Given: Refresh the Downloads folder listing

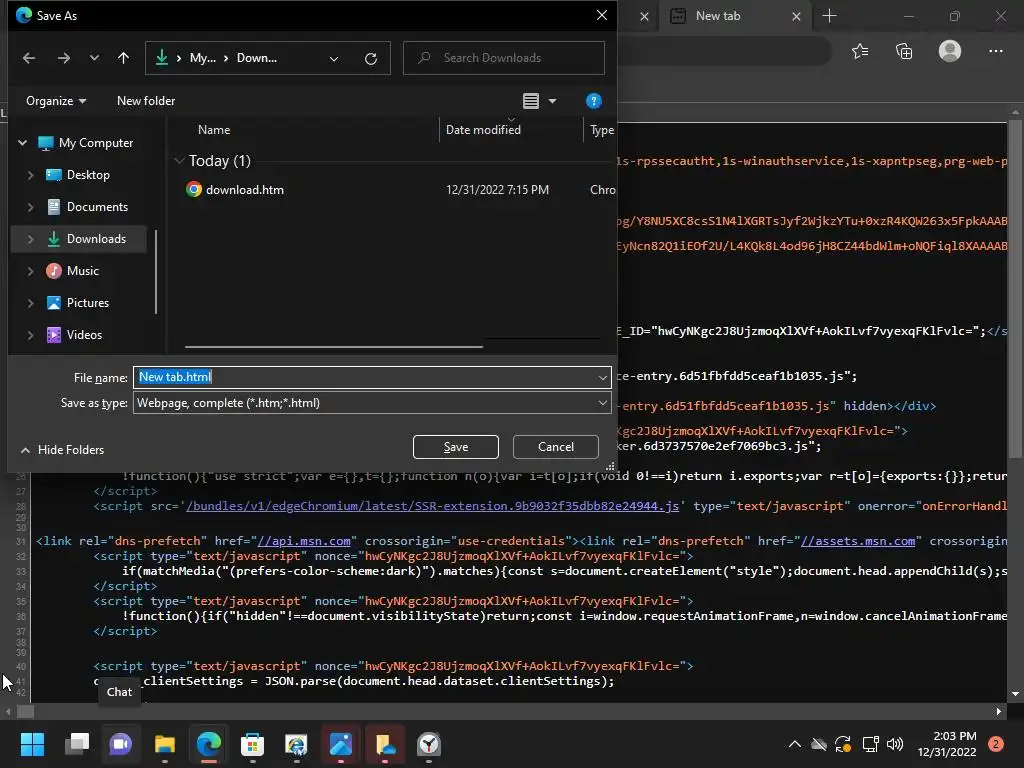Looking at the screenshot, I should [x=371, y=59].
